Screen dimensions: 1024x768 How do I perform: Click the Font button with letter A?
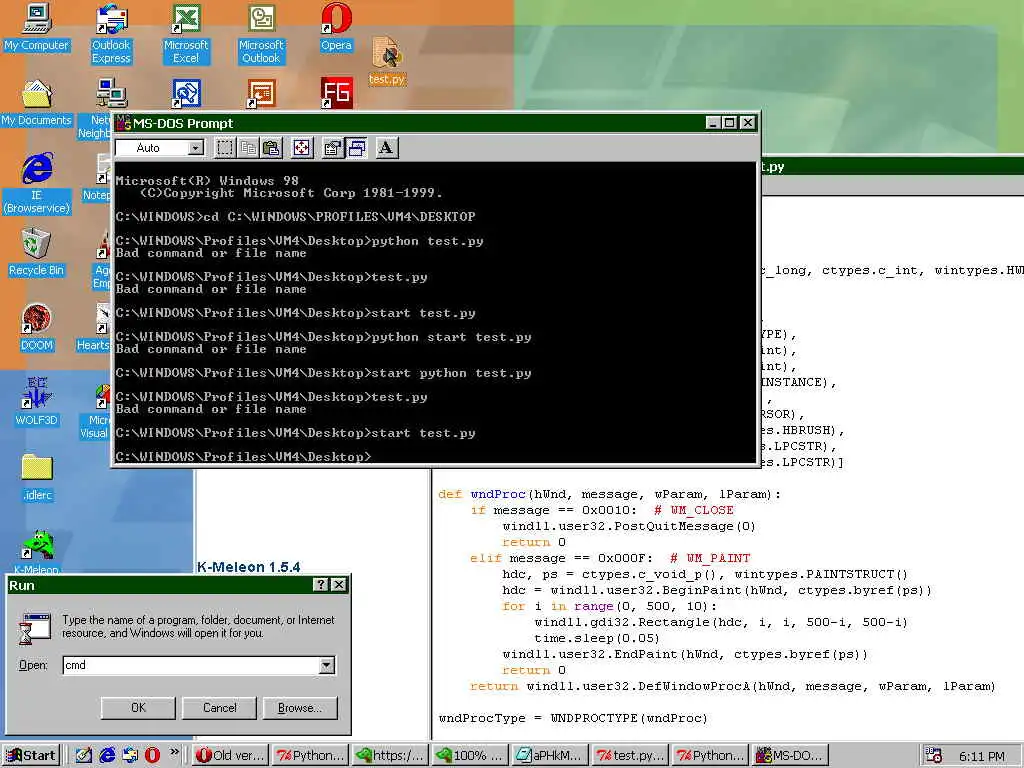pos(387,148)
